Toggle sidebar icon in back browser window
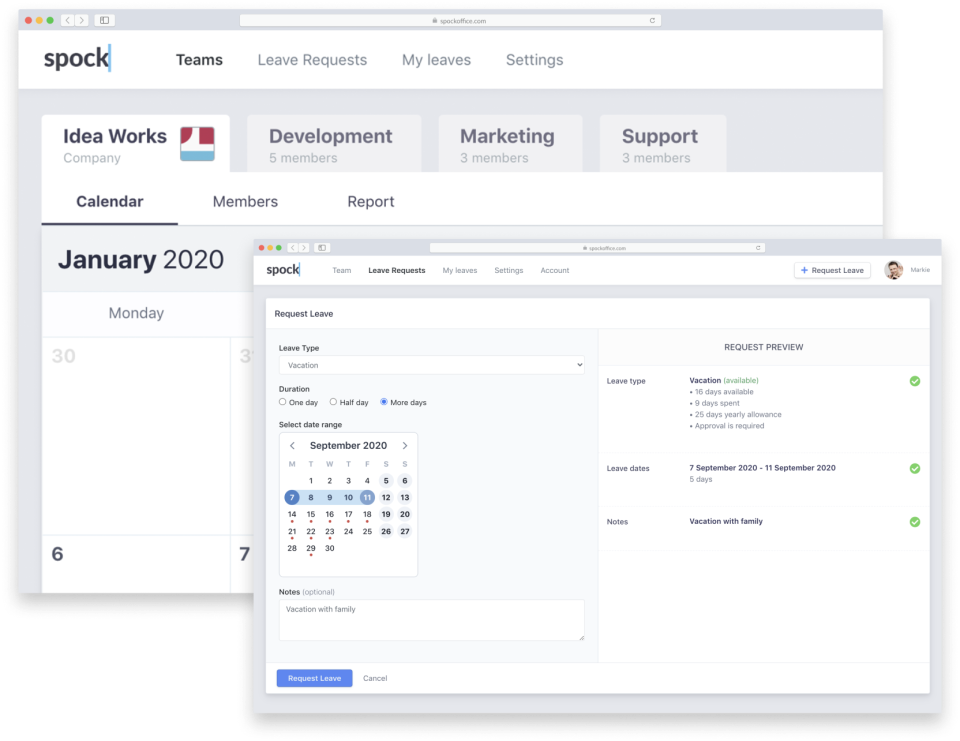The height and width of the screenshot is (741, 960). [105, 20]
